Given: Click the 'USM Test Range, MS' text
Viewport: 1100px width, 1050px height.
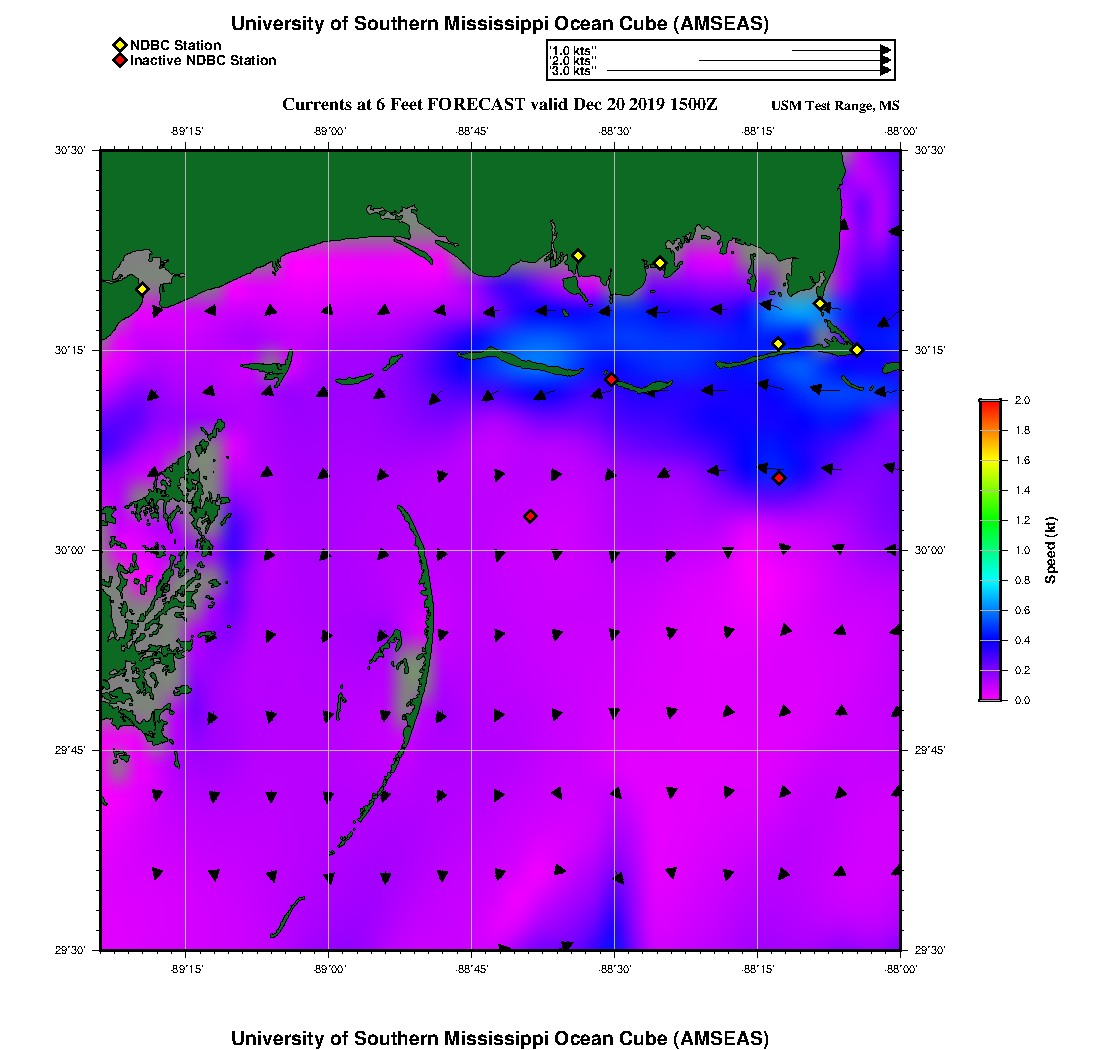Looking at the screenshot, I should [835, 106].
